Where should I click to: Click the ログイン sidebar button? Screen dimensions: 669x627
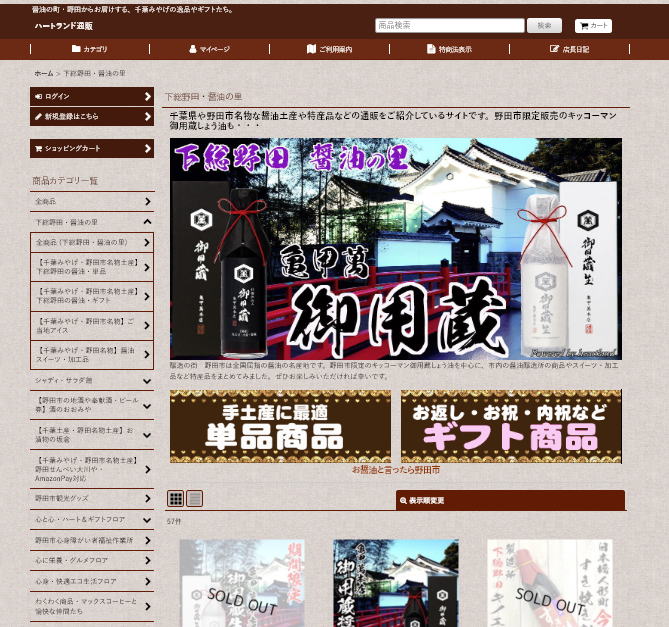(x=92, y=96)
